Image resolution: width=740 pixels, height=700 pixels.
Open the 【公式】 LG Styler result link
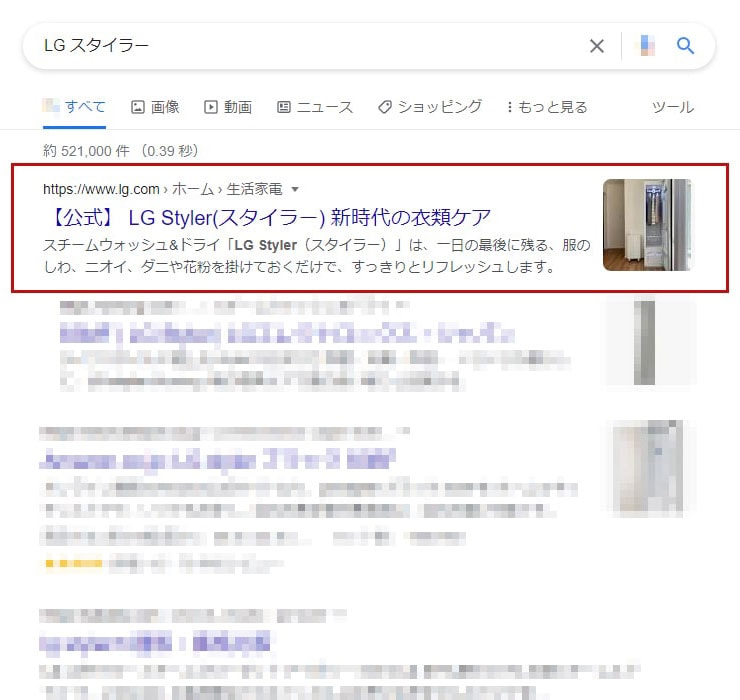pos(268,218)
